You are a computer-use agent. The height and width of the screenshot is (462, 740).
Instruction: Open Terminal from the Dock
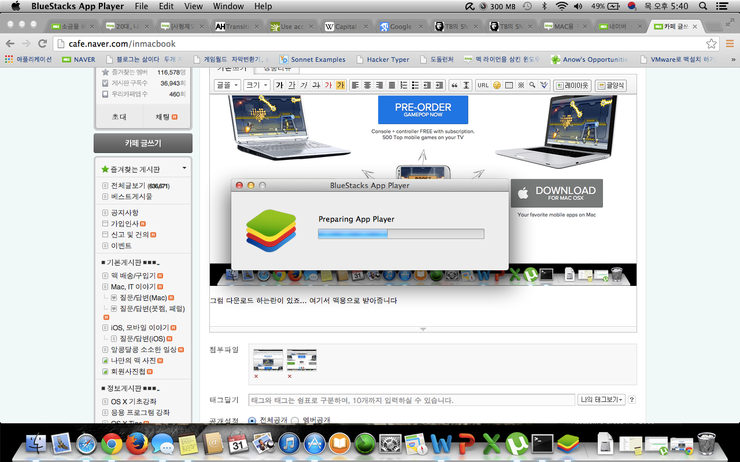coord(543,444)
